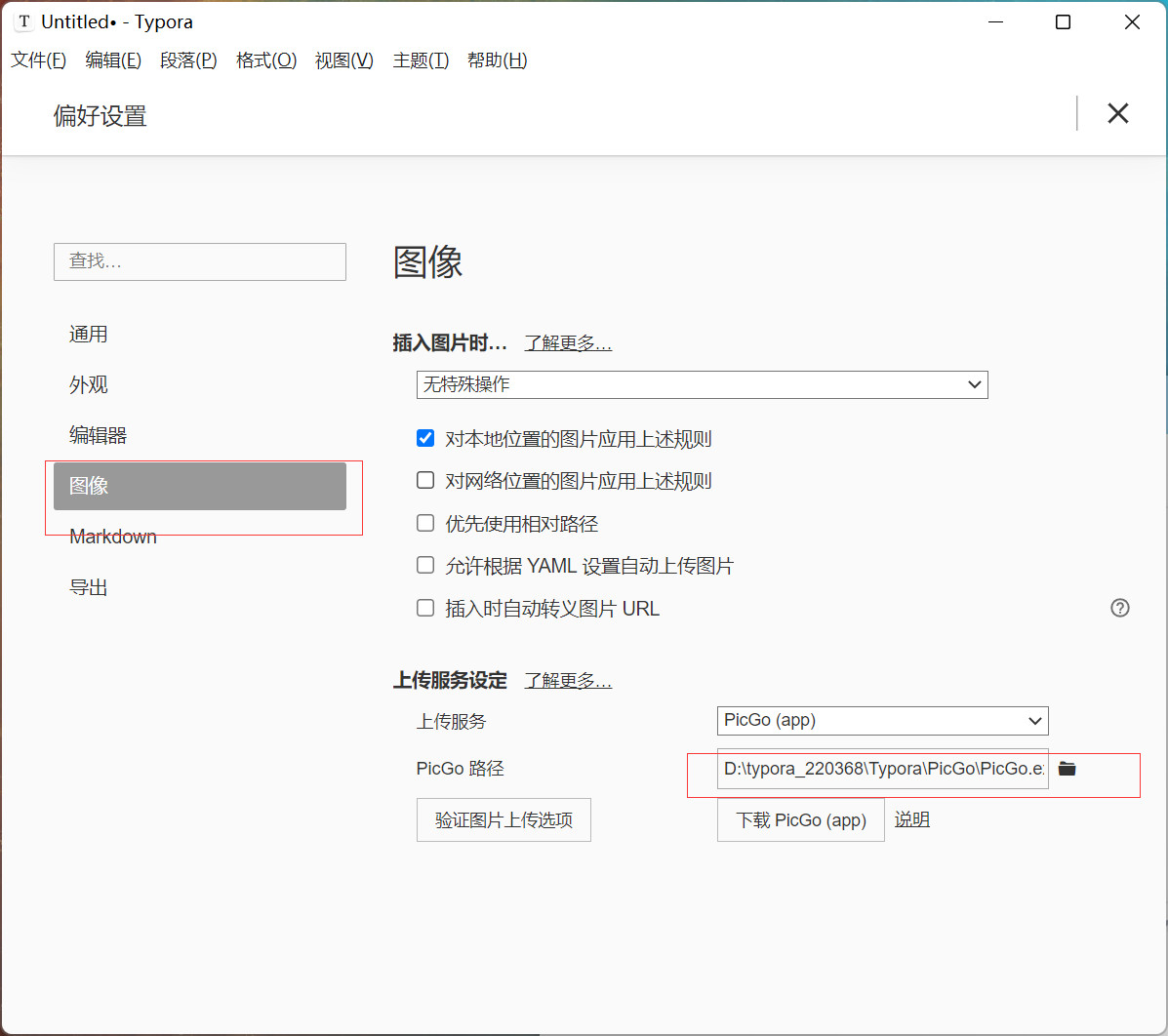Open 了解更多 link beside 上传服务设定
The height and width of the screenshot is (1036, 1168).
coord(568,681)
